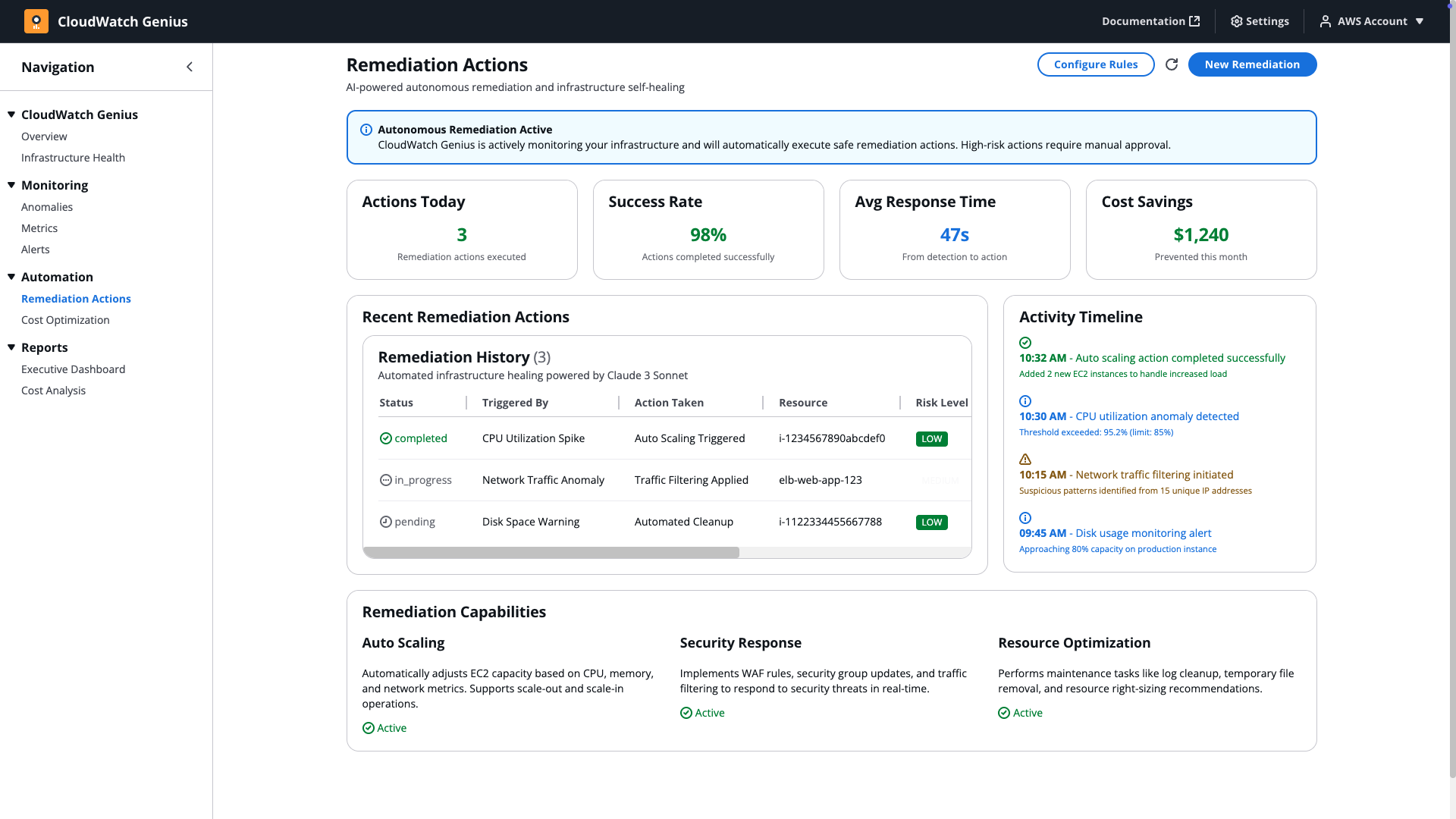The width and height of the screenshot is (1456, 819).
Task: Click the Settings gear icon
Action: point(1237,21)
